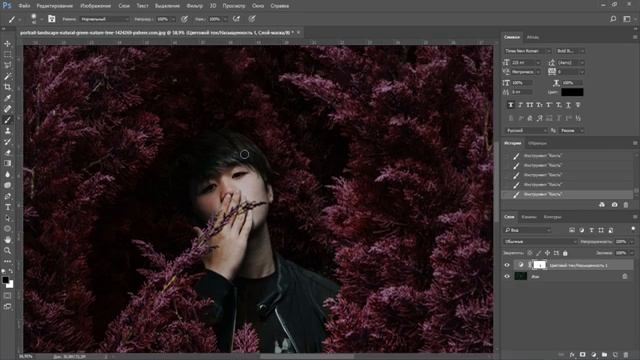The width and height of the screenshot is (640, 360).
Task: Open the File menu
Action: tap(24, 6)
